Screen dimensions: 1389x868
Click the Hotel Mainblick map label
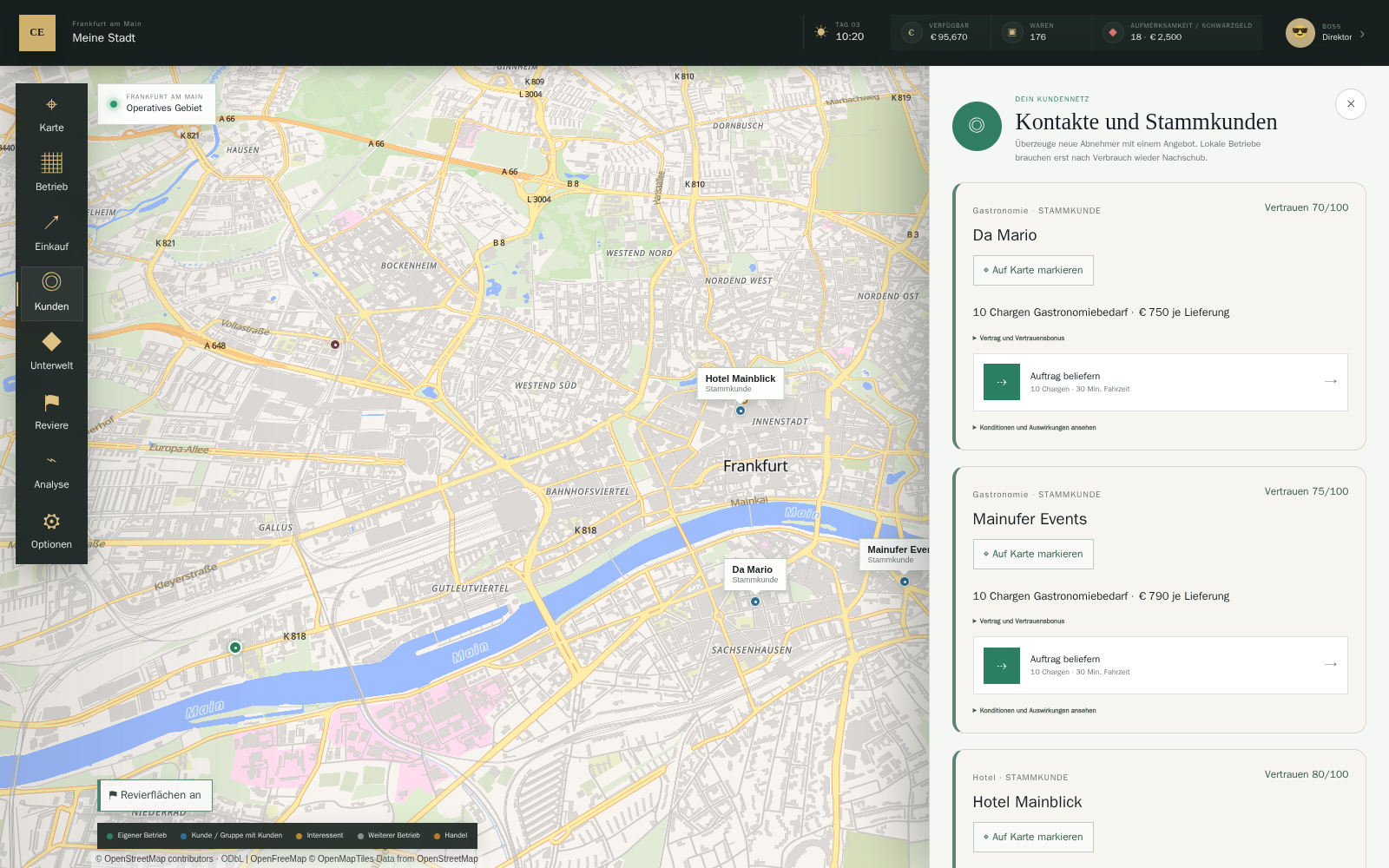pyautogui.click(x=741, y=383)
